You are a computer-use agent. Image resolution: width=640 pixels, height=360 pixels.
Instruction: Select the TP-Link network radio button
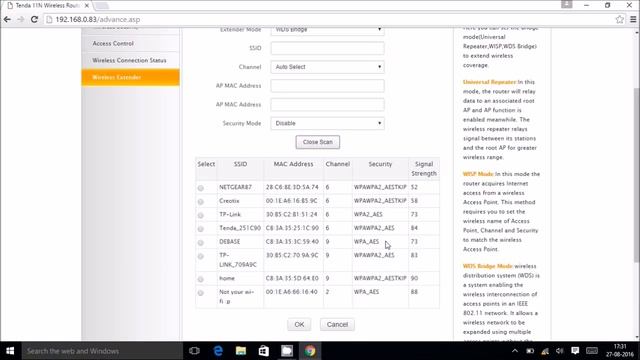point(200,216)
